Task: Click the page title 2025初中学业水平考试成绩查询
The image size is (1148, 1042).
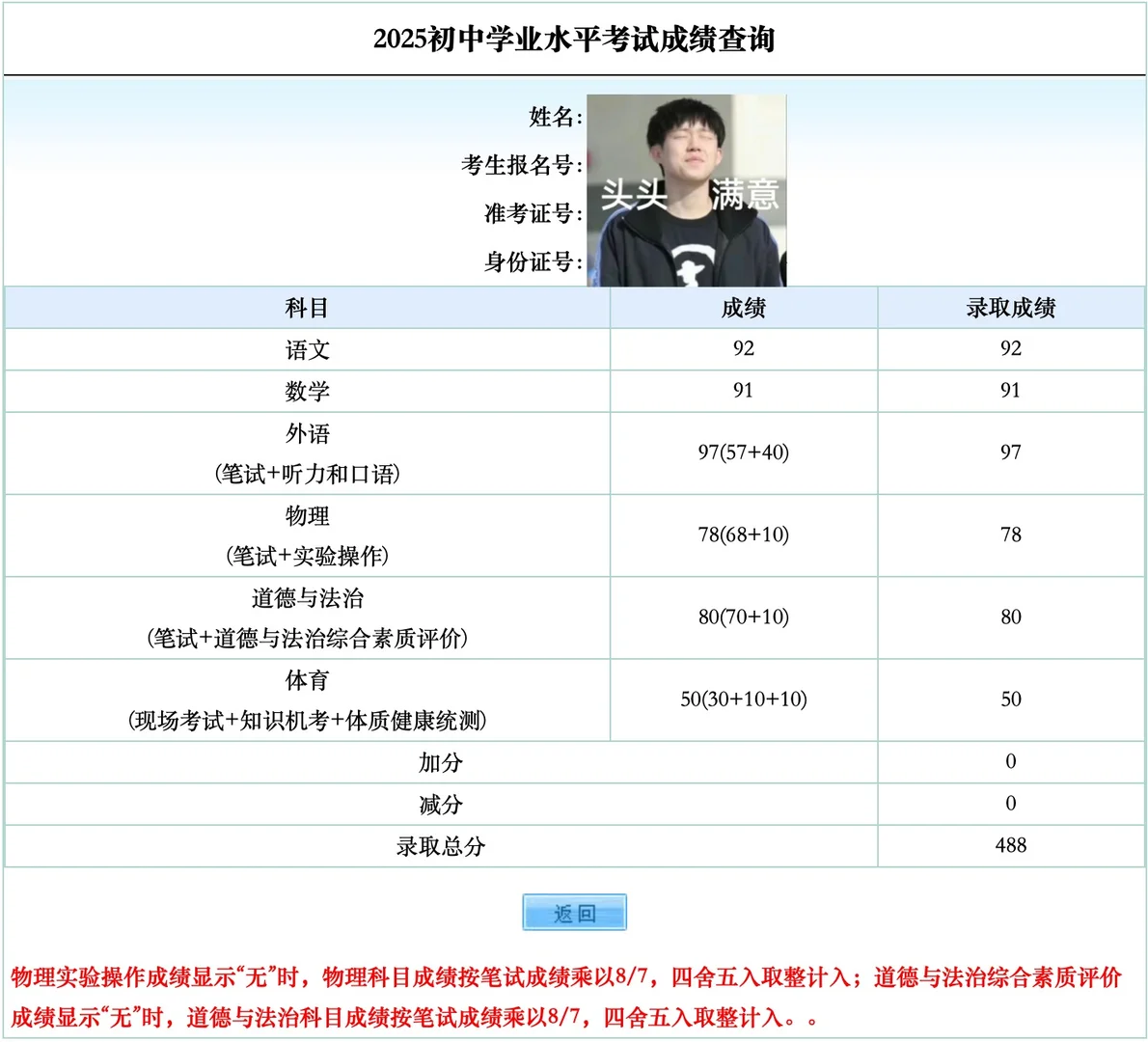Action: tap(574, 41)
